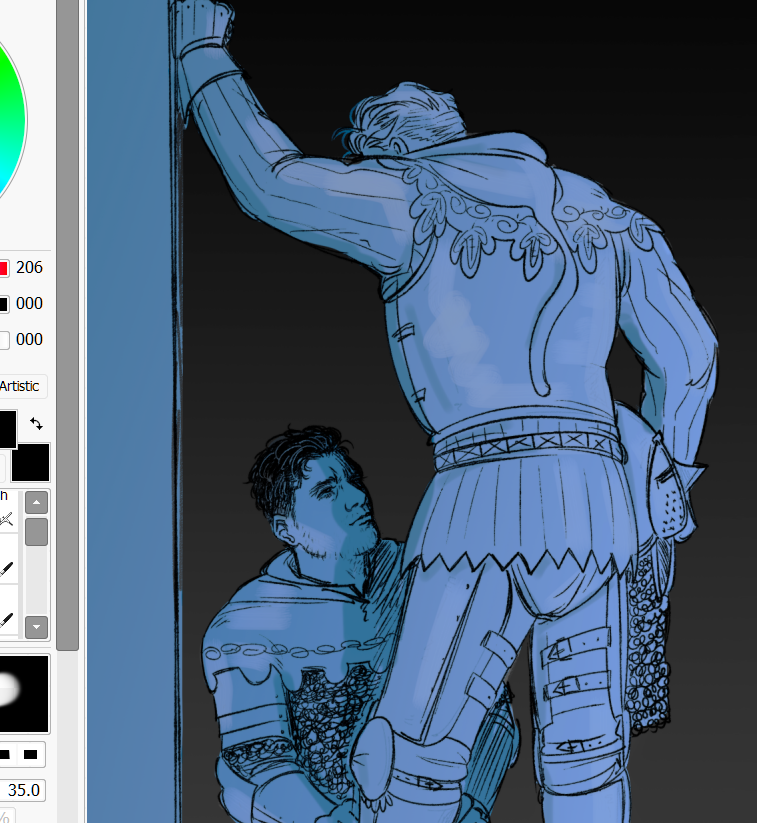This screenshot has width=757, height=823.
Task: Pick the foreground color swatch
Action: pyautogui.click(x=8, y=429)
